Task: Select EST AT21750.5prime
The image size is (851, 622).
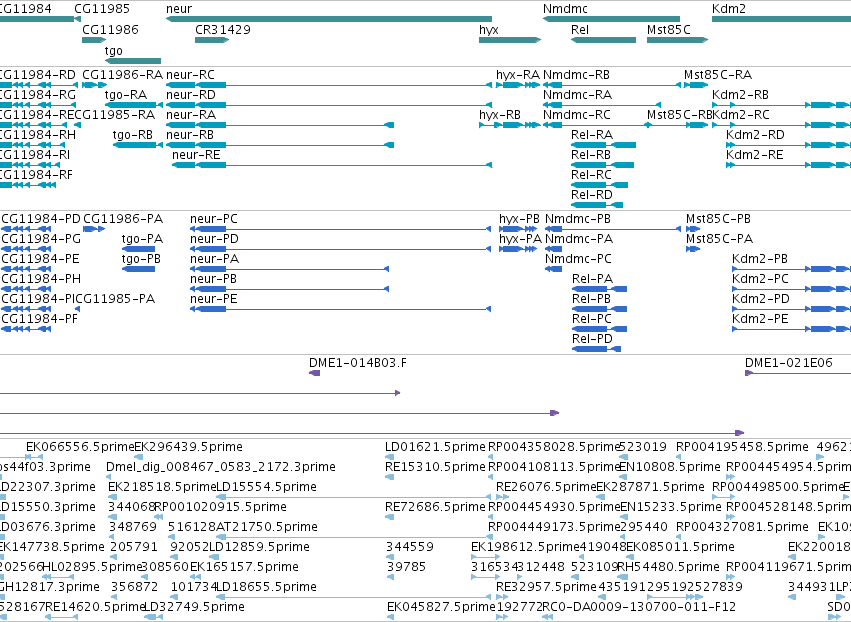Action: coord(267,527)
